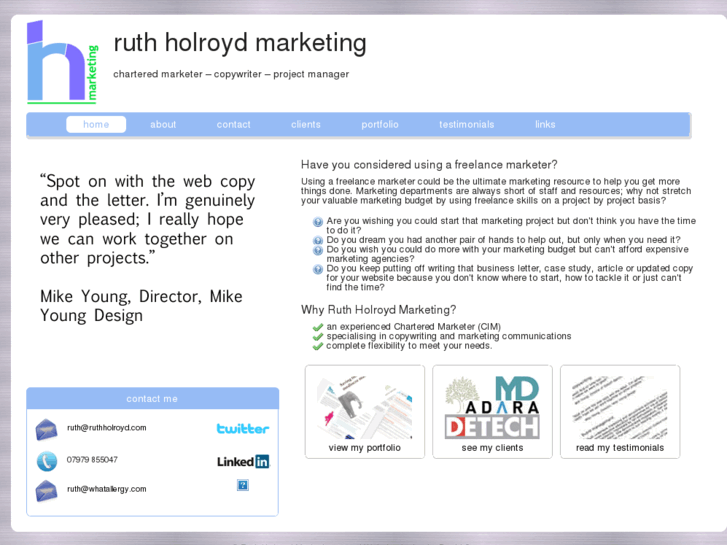Click the question bullet beside 'Do you wish'
The height and width of the screenshot is (545, 727).
point(318,250)
